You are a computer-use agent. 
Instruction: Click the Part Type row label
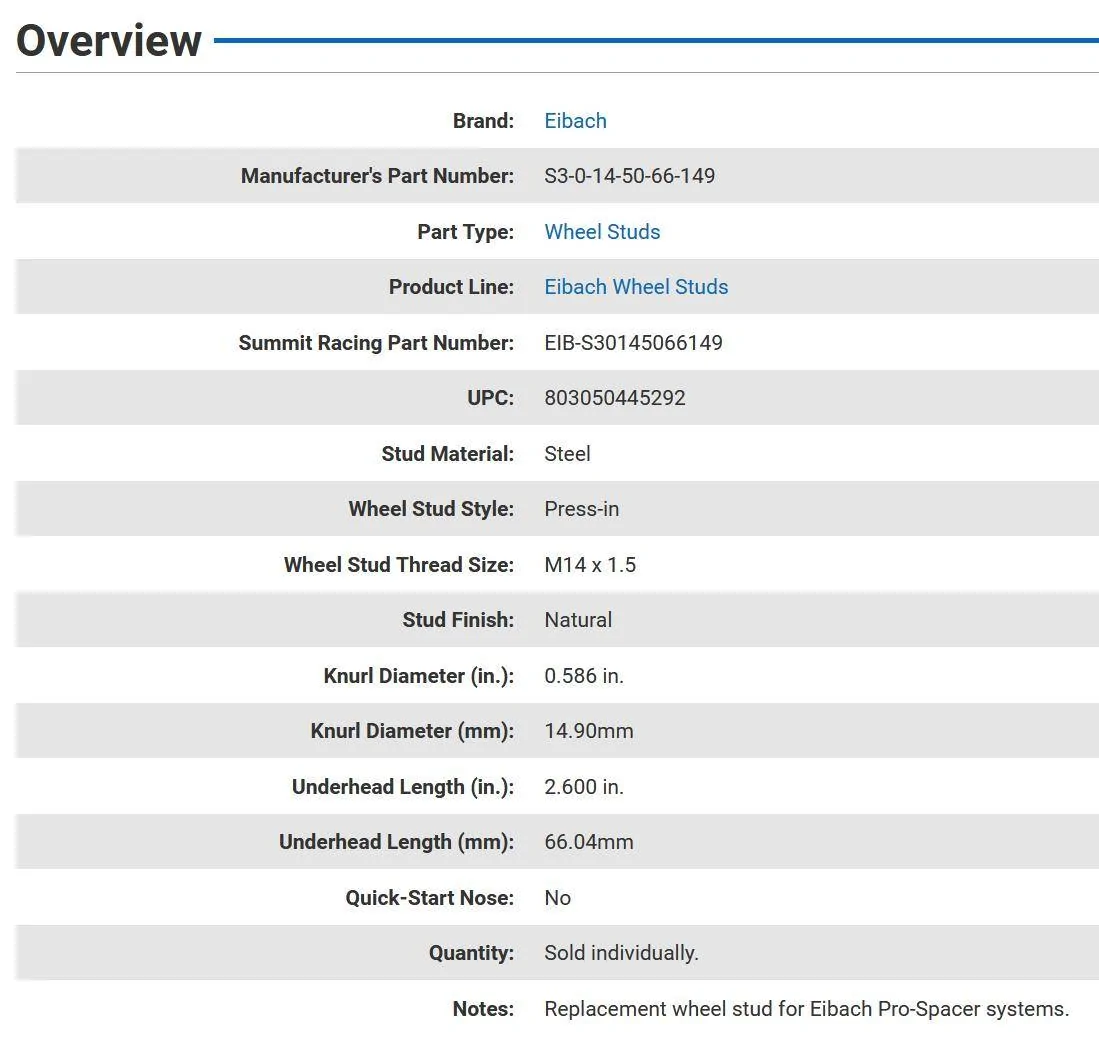click(465, 231)
